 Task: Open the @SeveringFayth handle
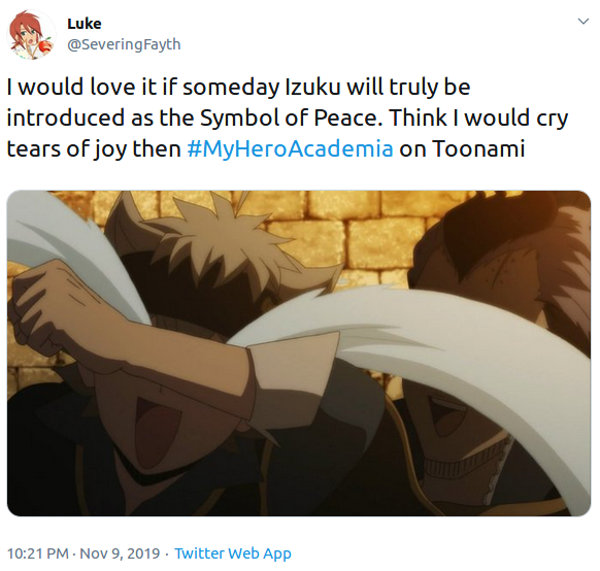coord(124,44)
